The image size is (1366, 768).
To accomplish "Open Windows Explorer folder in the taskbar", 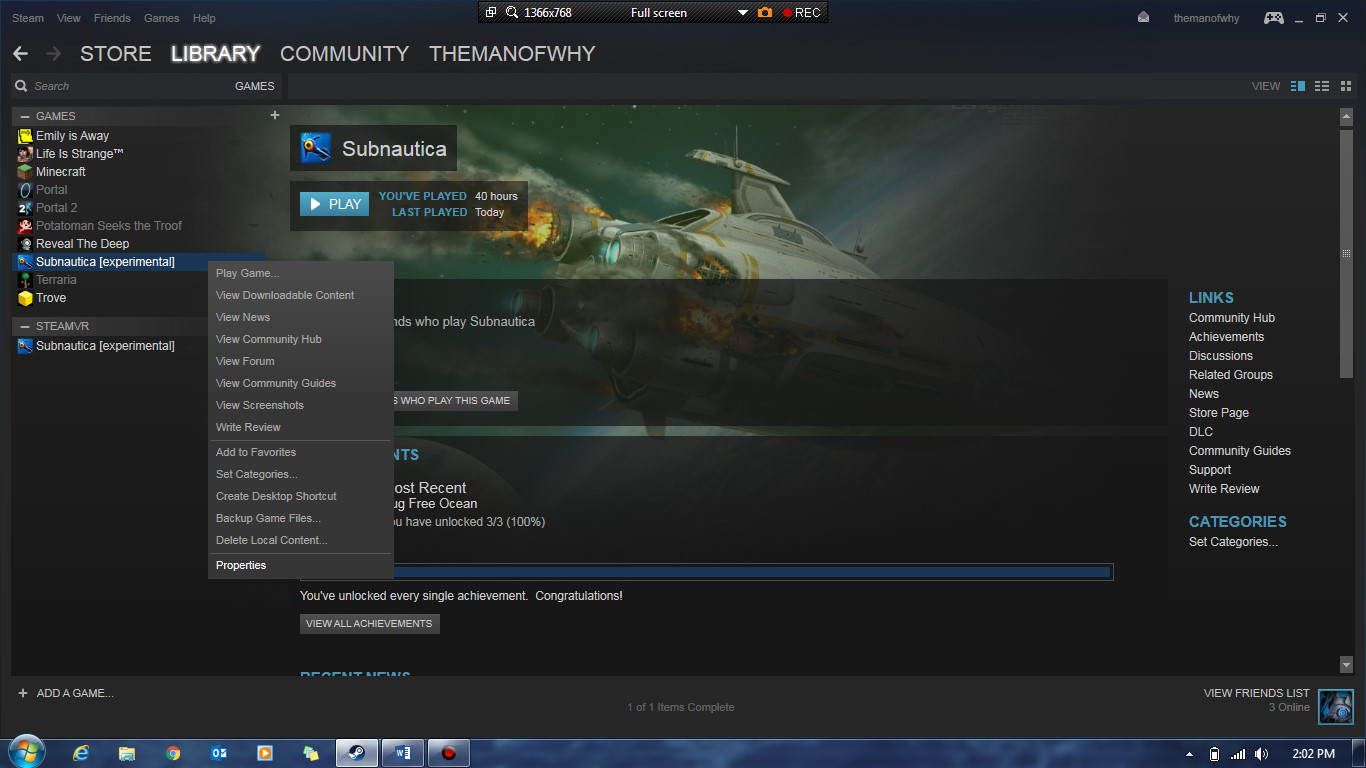I will point(127,753).
